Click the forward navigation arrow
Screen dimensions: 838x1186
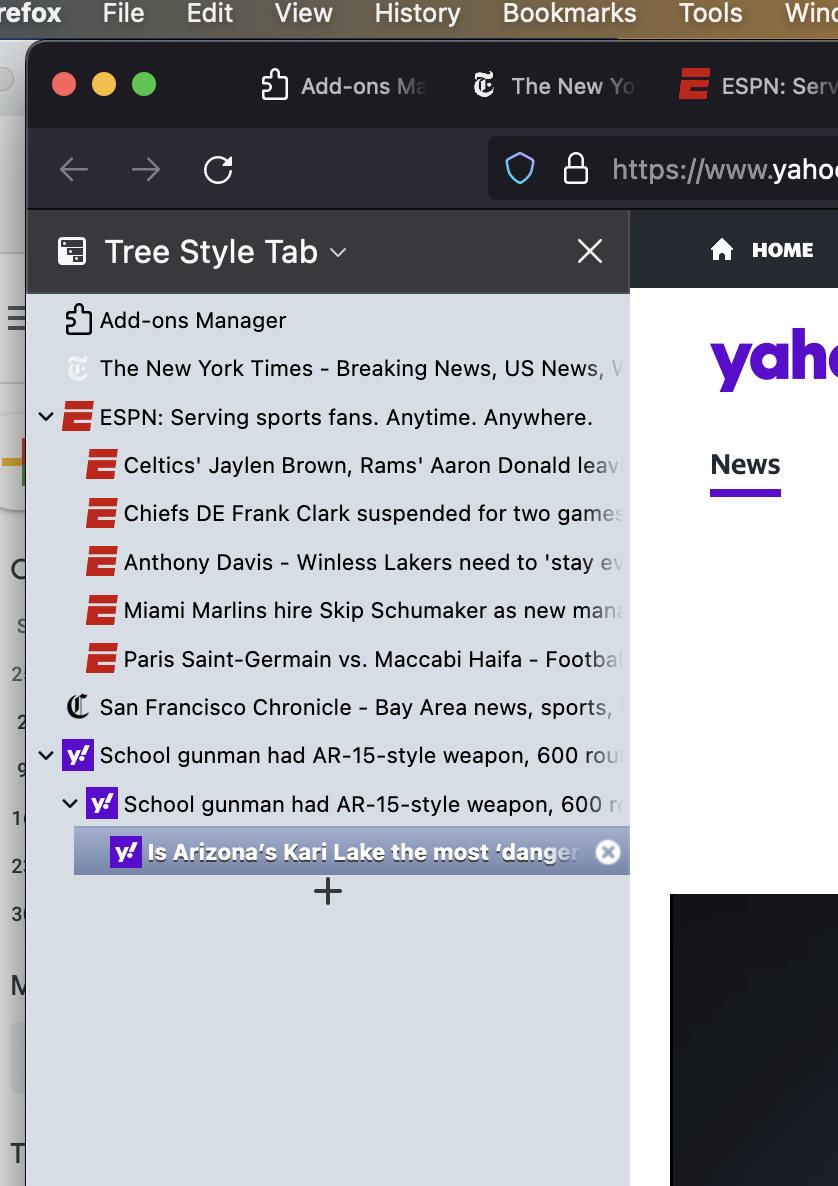coord(146,170)
